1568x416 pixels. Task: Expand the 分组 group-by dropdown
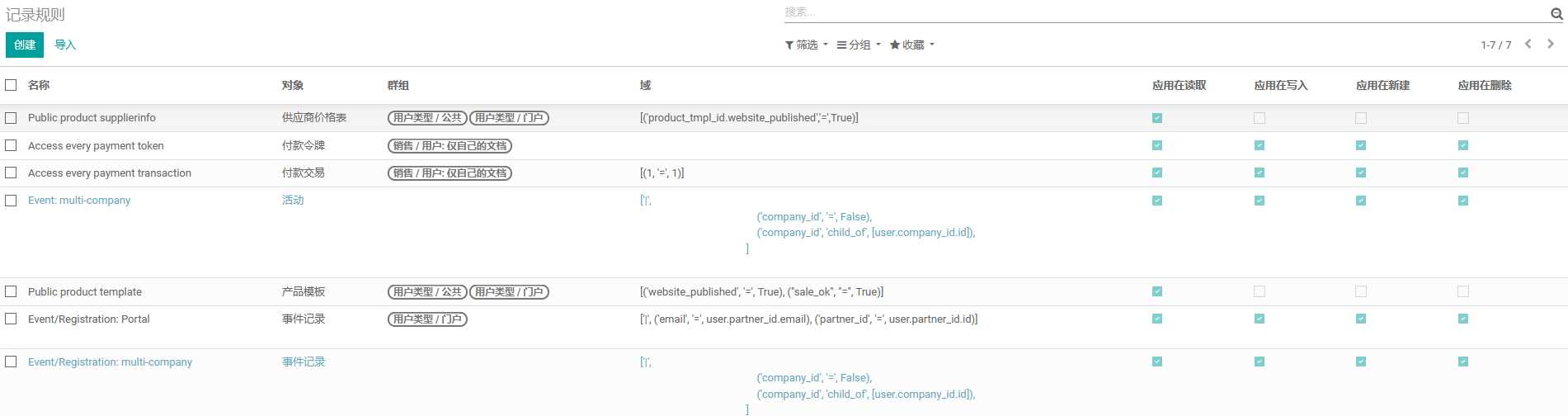pyautogui.click(x=859, y=45)
